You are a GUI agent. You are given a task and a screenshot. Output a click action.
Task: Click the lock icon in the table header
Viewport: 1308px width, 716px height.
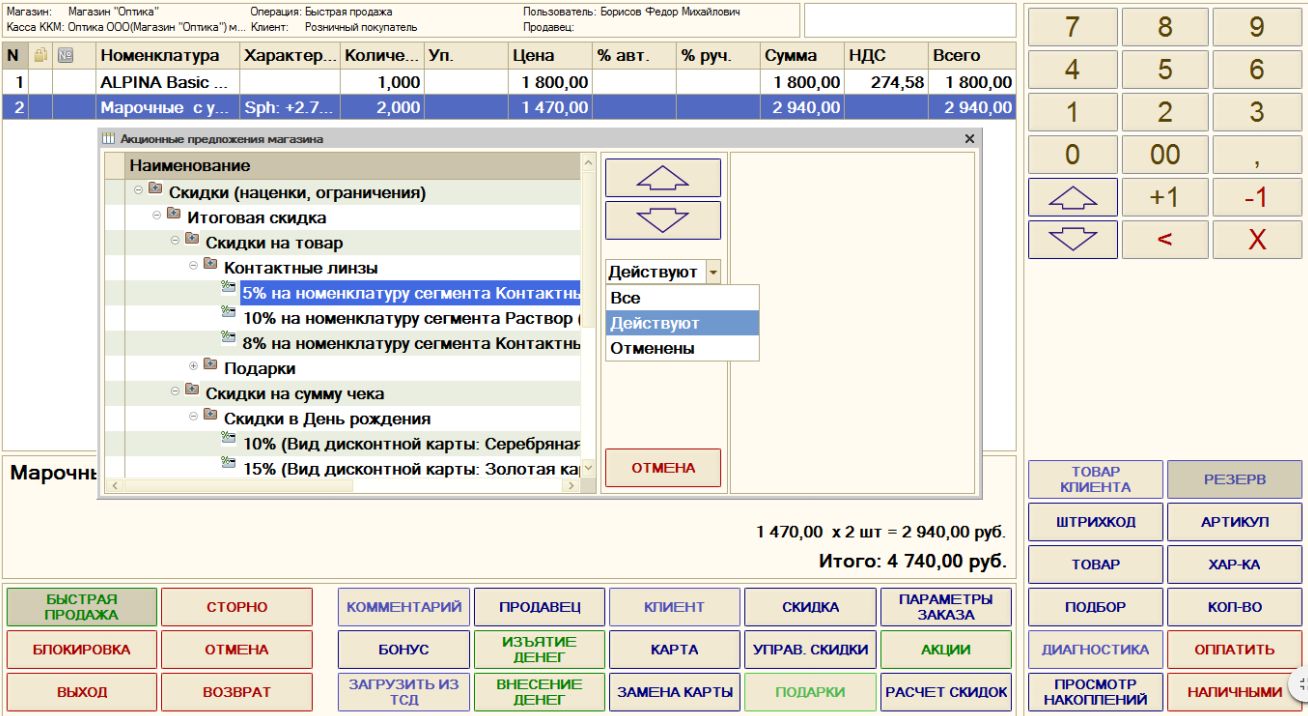coord(40,56)
